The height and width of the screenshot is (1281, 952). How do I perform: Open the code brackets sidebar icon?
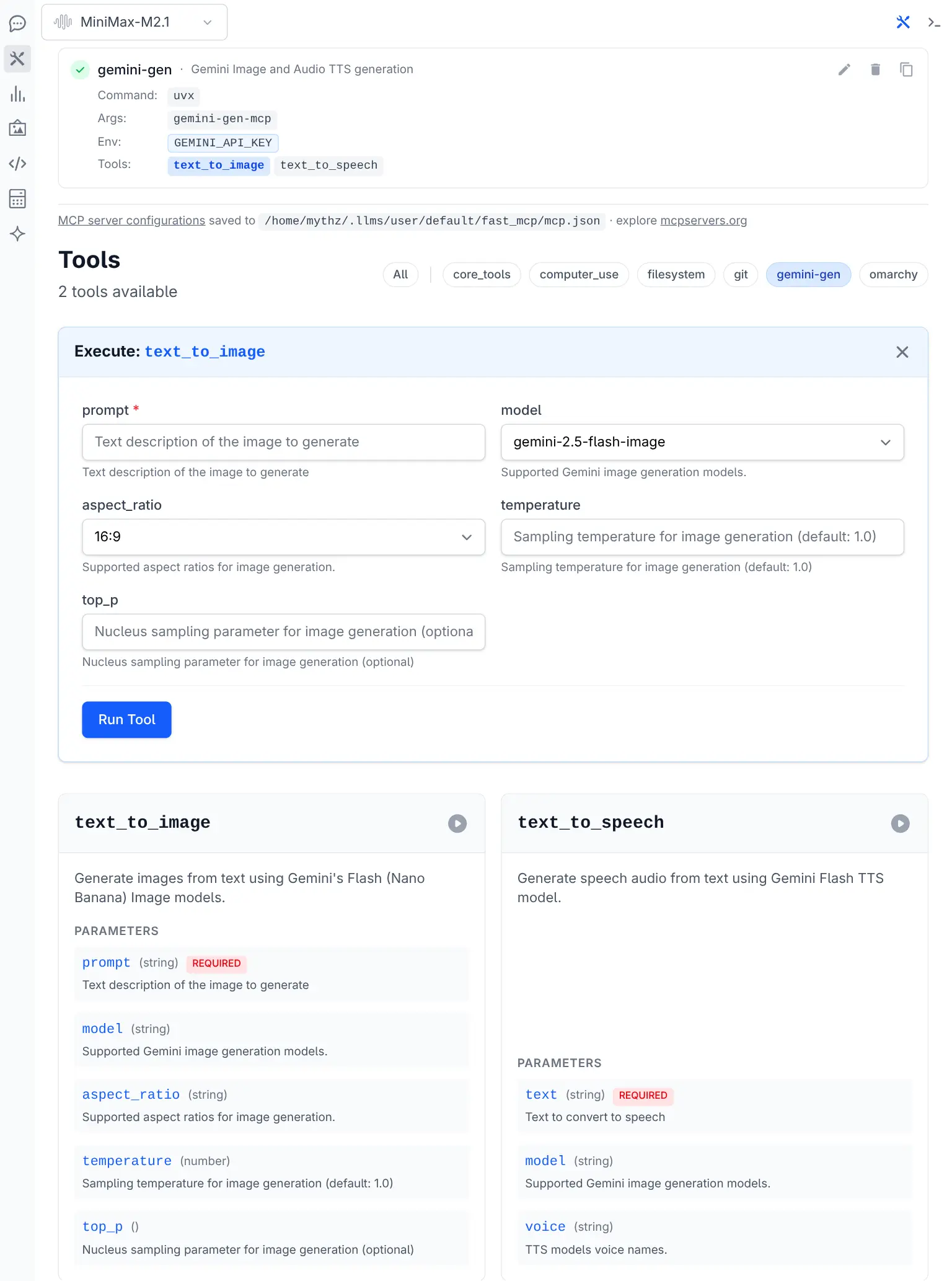[17, 164]
